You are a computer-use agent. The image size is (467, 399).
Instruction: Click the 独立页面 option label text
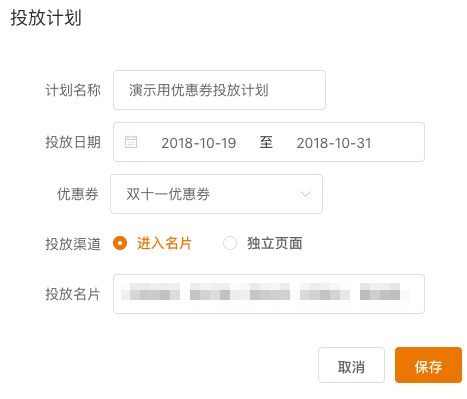pos(275,243)
